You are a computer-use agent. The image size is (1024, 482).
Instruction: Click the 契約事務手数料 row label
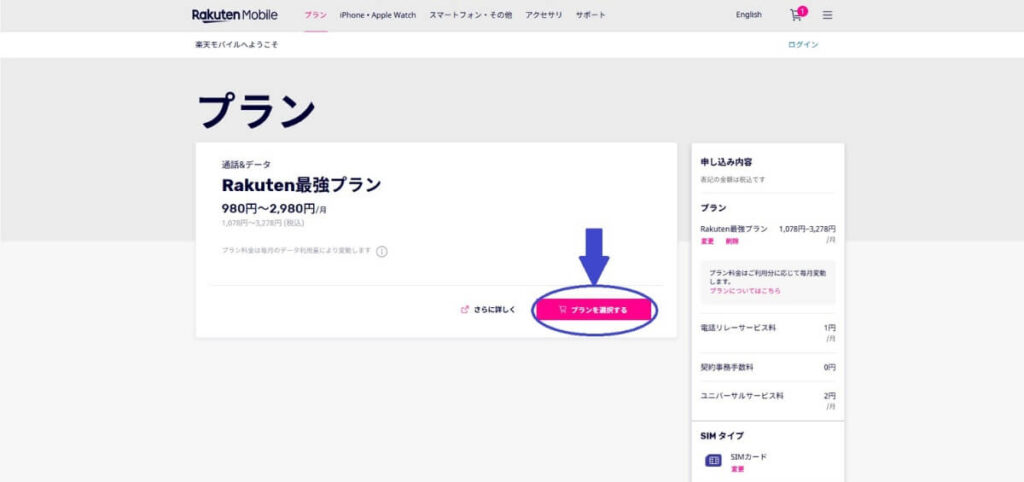coord(727,368)
